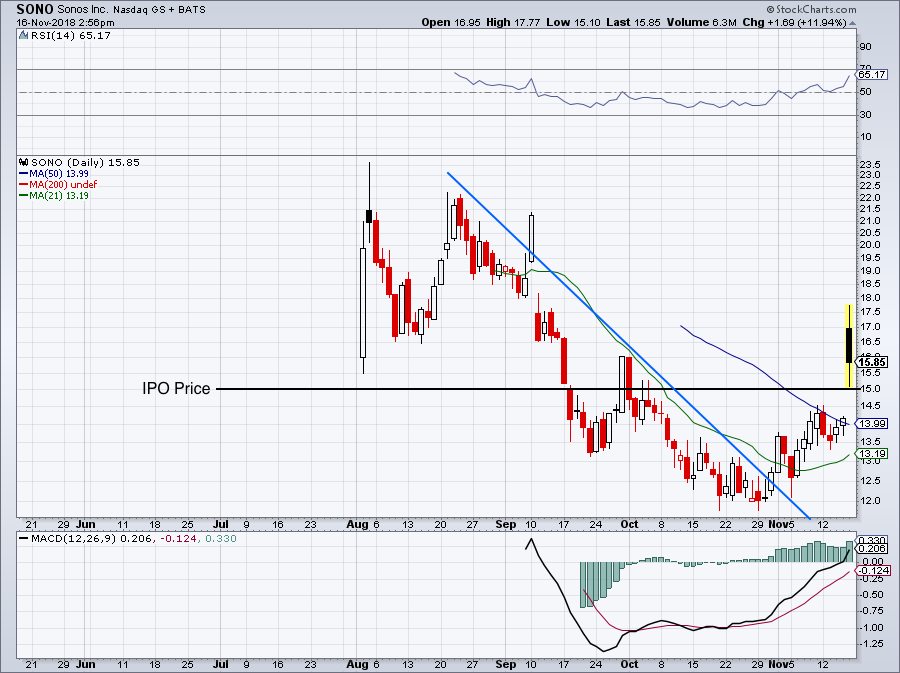Click the High 17.77 header value

[x=513, y=22]
